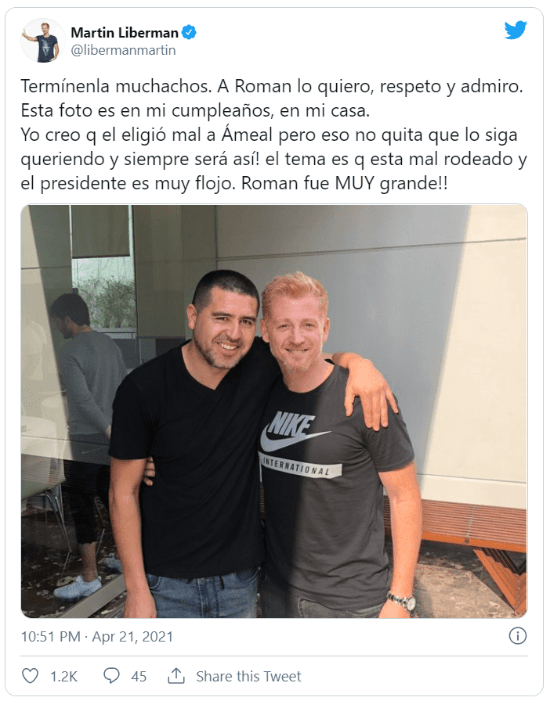The height and width of the screenshot is (701, 550).
Task: Click the 1.2K likes count
Action: [x=63, y=676]
